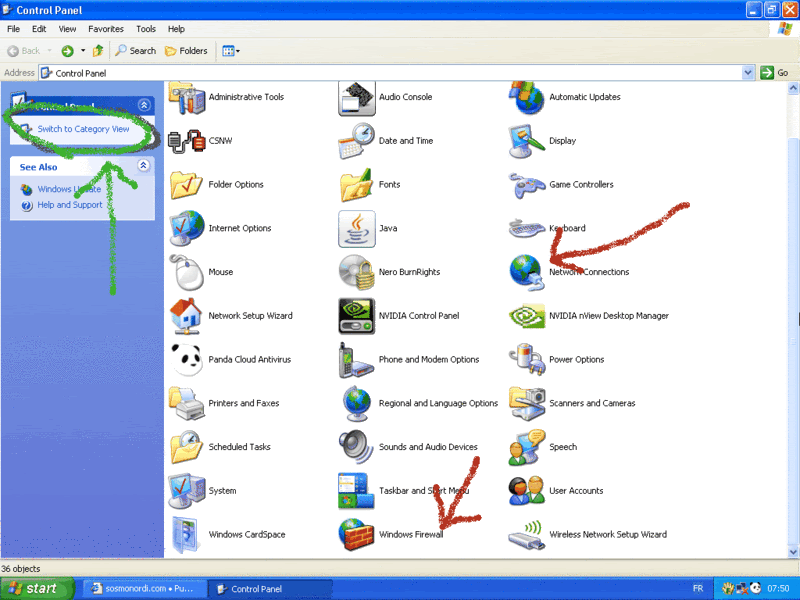
Task: Open the Panda Cloud Antivirus icon
Action: point(187,359)
